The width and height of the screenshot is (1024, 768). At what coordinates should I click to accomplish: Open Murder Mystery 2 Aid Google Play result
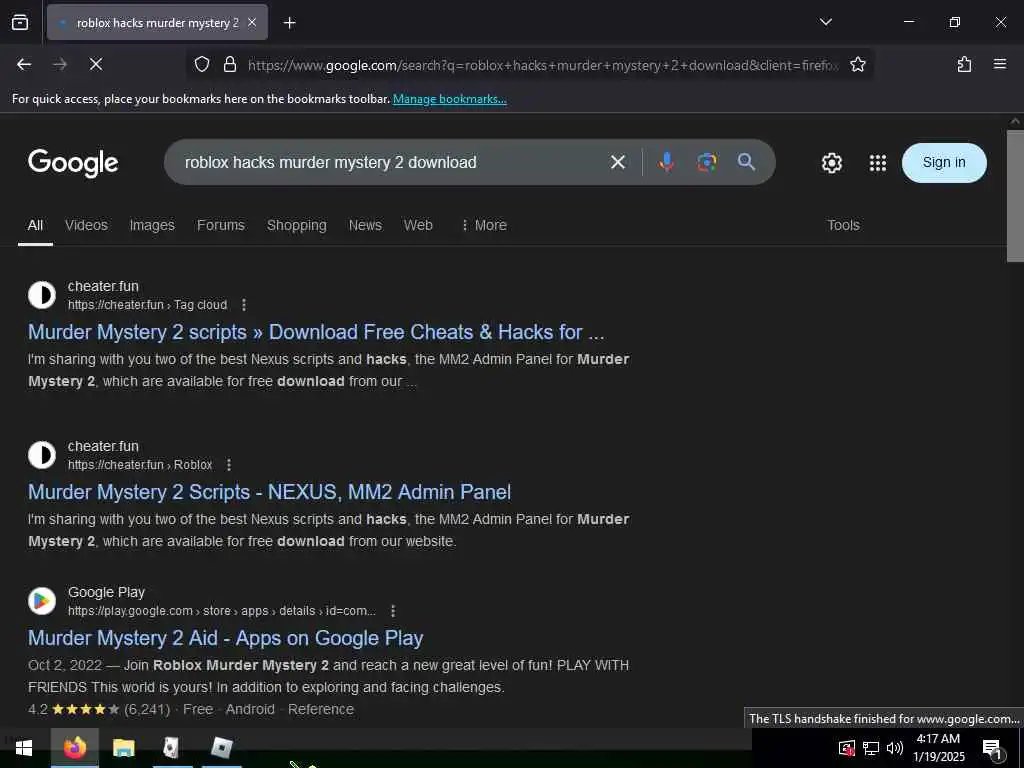[x=225, y=638]
